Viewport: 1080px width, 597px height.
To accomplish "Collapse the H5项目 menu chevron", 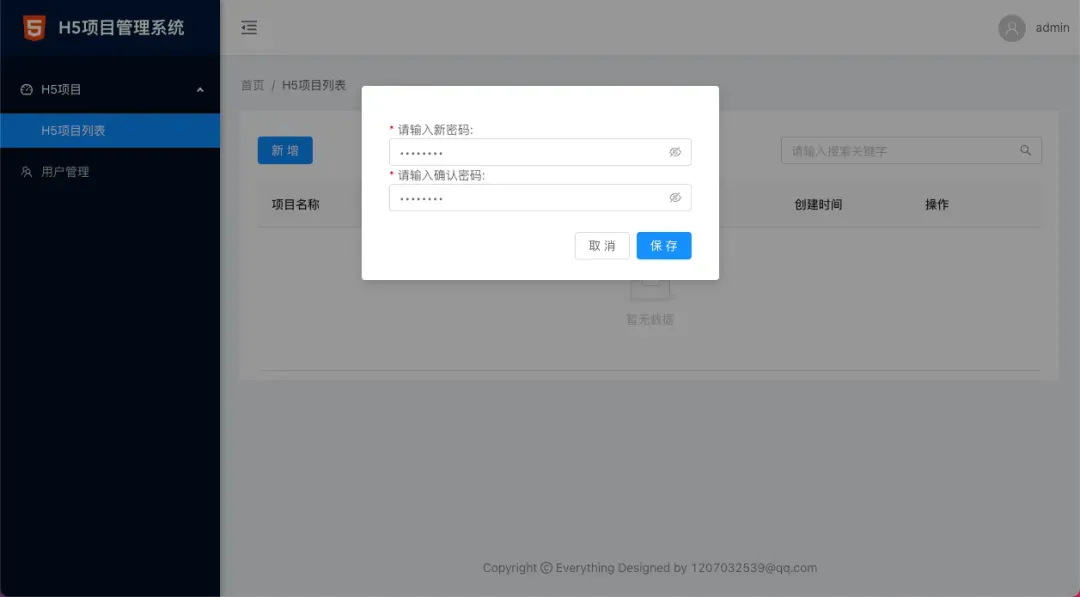I will (200, 90).
